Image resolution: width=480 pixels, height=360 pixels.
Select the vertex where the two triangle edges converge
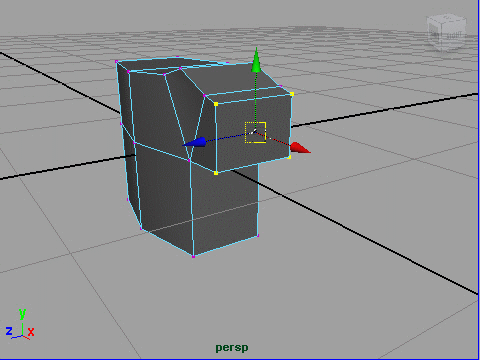(x=189, y=161)
